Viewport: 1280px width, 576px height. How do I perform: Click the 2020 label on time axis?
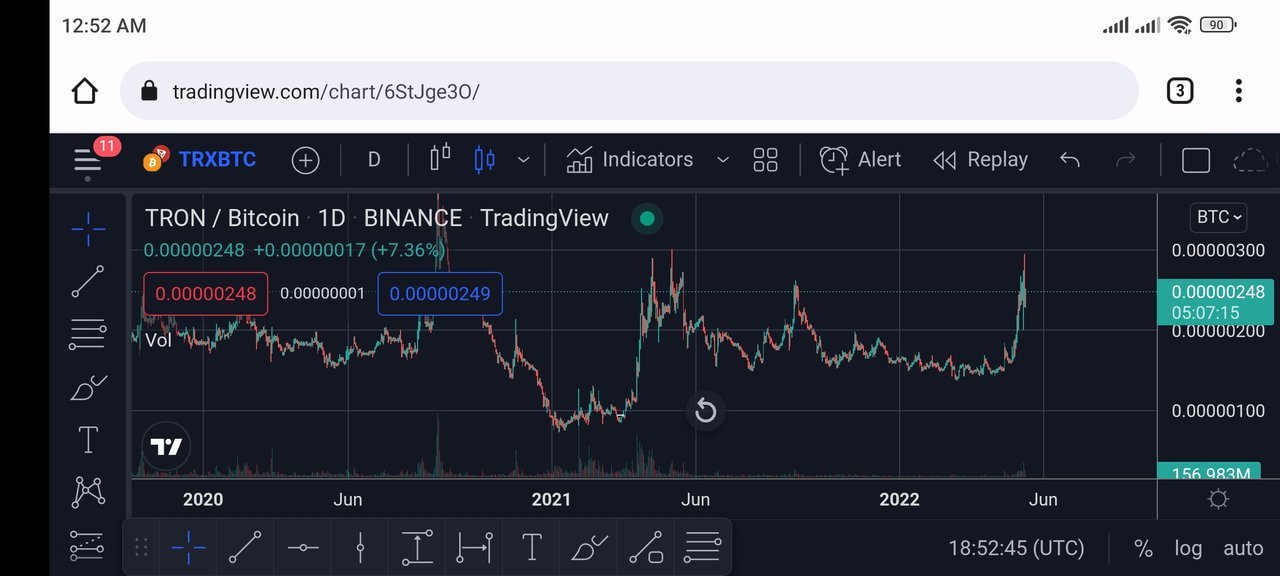[203, 499]
